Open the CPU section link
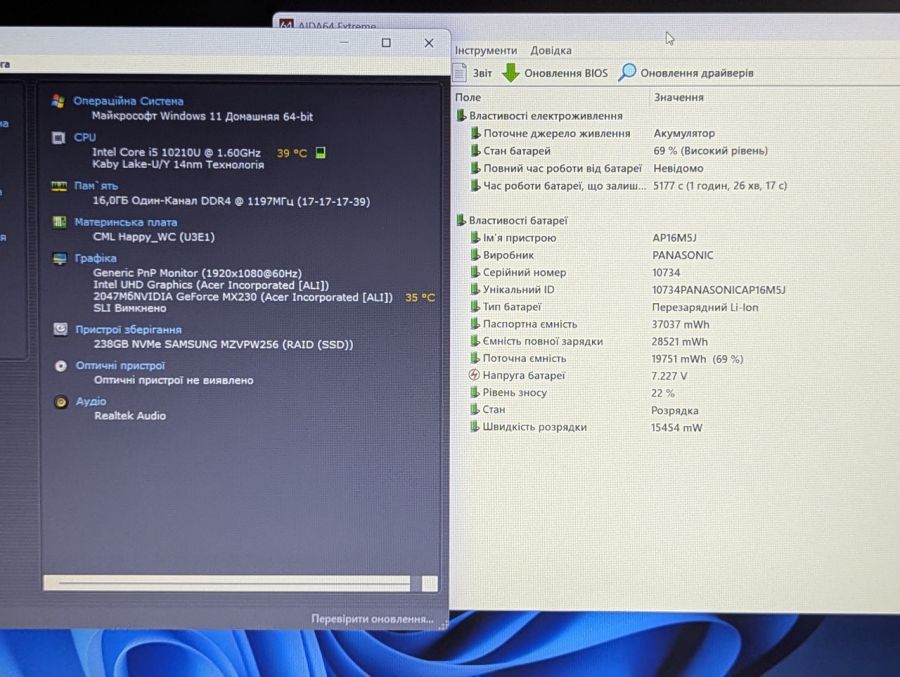The height and width of the screenshot is (677, 900). click(x=85, y=137)
